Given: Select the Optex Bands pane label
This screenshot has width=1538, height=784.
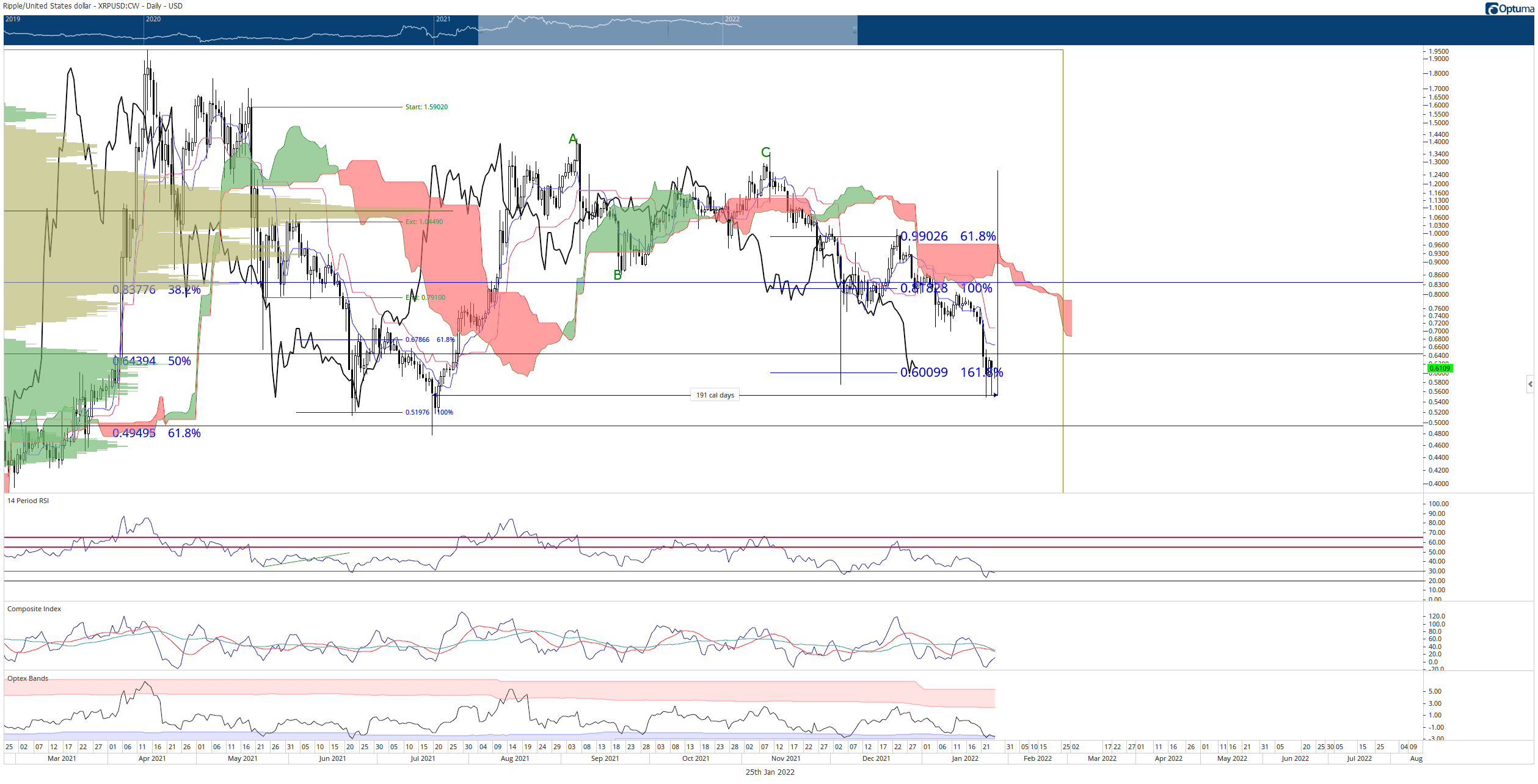Looking at the screenshot, I should [27, 678].
